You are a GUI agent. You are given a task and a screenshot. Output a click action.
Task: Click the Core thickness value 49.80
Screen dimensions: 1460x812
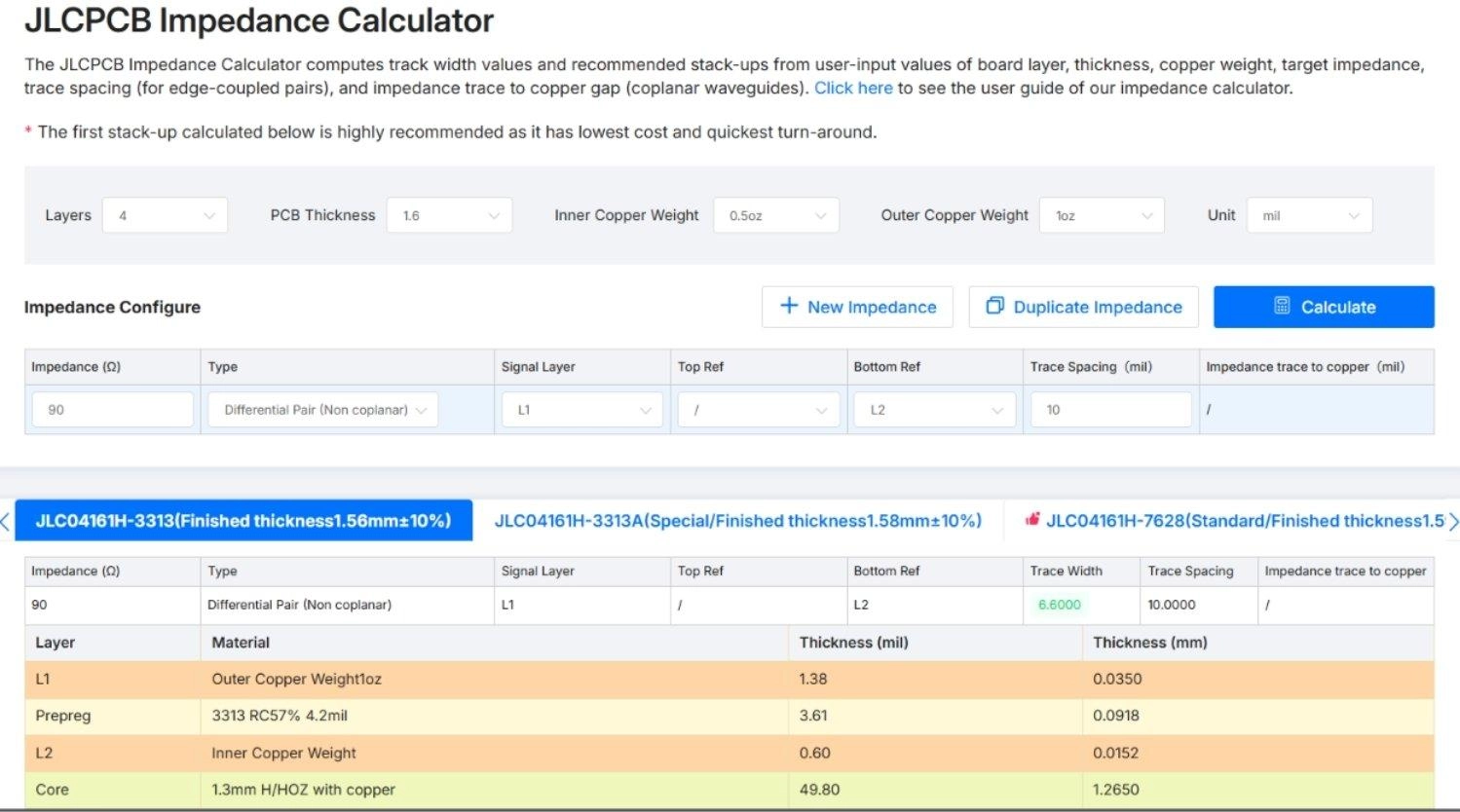pyautogui.click(x=819, y=790)
